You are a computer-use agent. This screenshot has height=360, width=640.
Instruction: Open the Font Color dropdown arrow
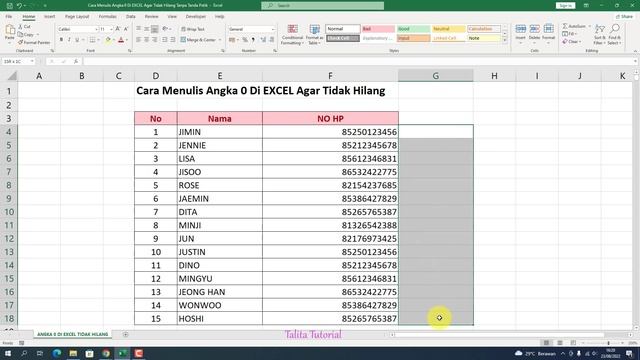pos(127,40)
